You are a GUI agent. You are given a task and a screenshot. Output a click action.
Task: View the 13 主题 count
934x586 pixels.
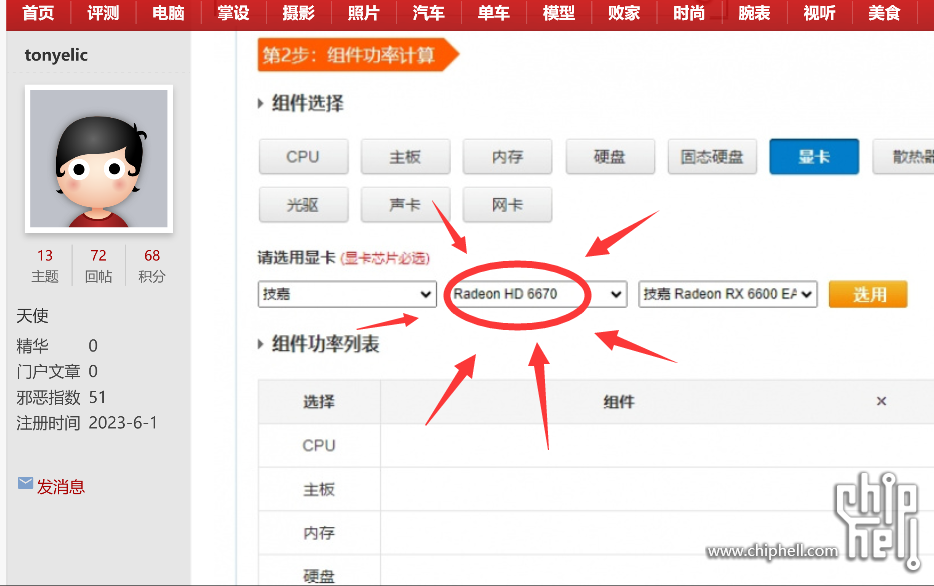(x=45, y=266)
